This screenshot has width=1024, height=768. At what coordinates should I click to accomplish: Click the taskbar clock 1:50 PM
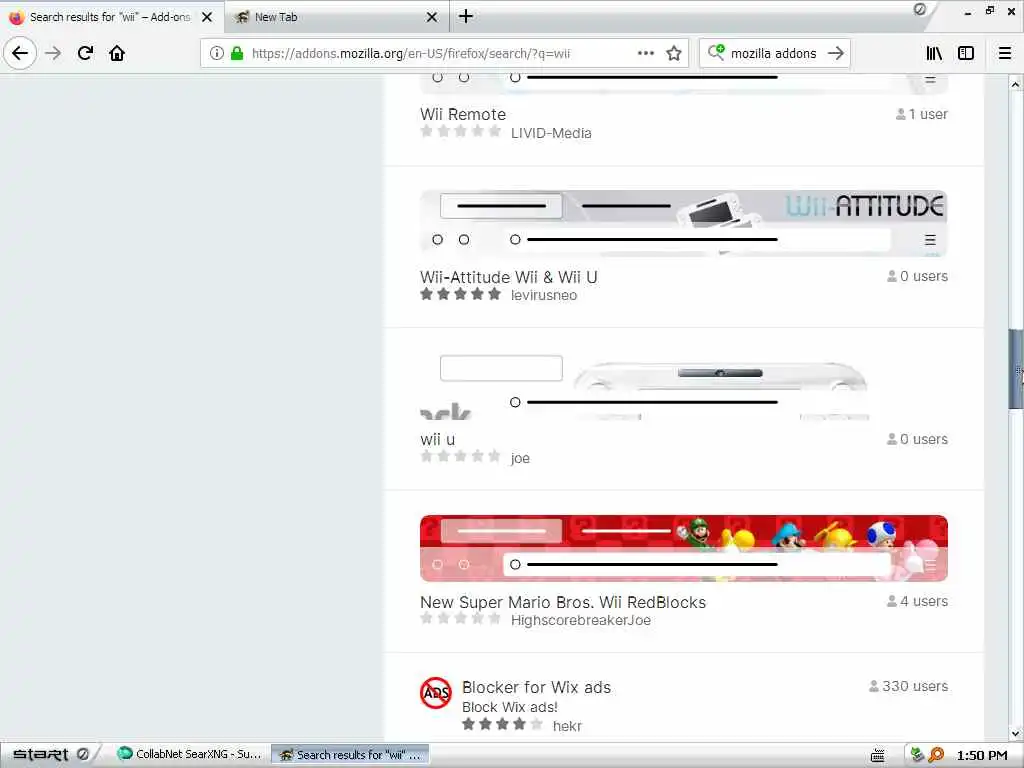pos(982,755)
